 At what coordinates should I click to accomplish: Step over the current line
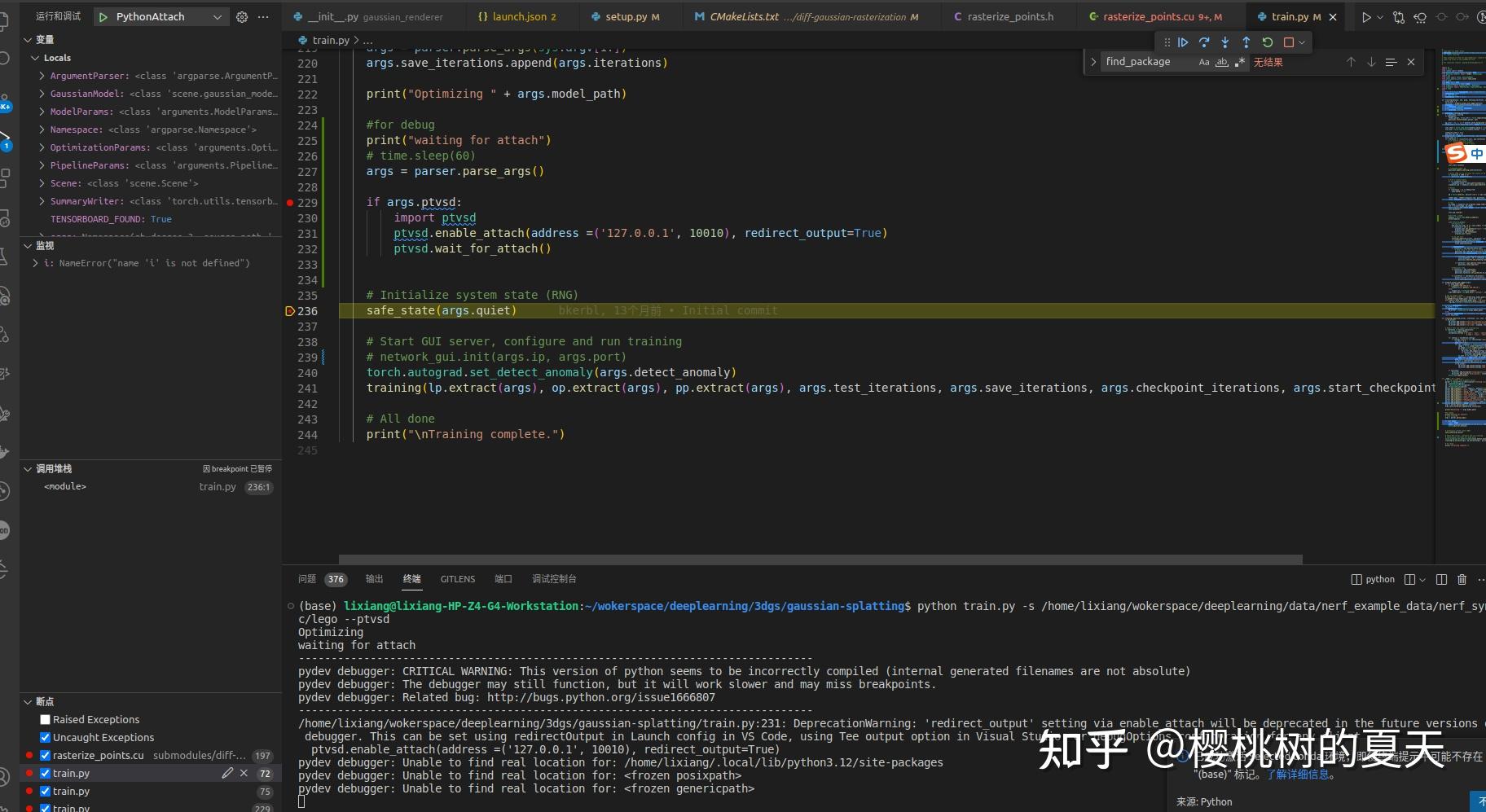[x=1206, y=42]
